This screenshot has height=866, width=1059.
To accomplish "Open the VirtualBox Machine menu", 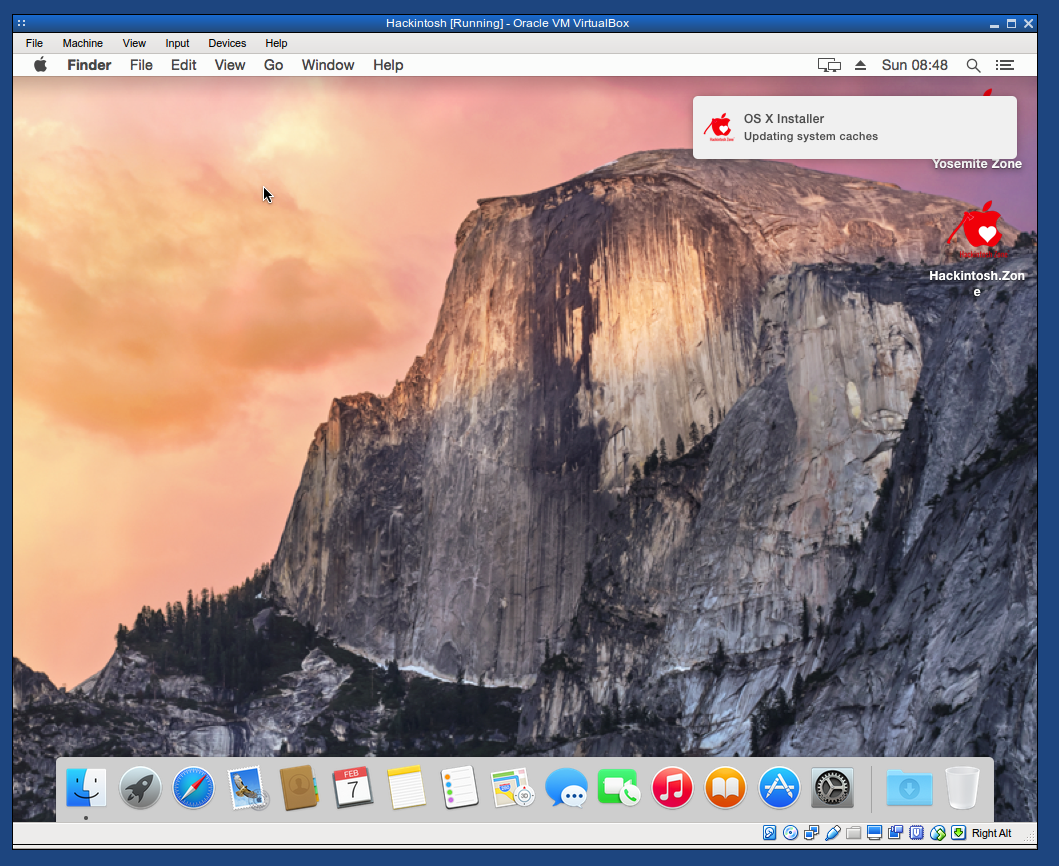I will point(82,43).
